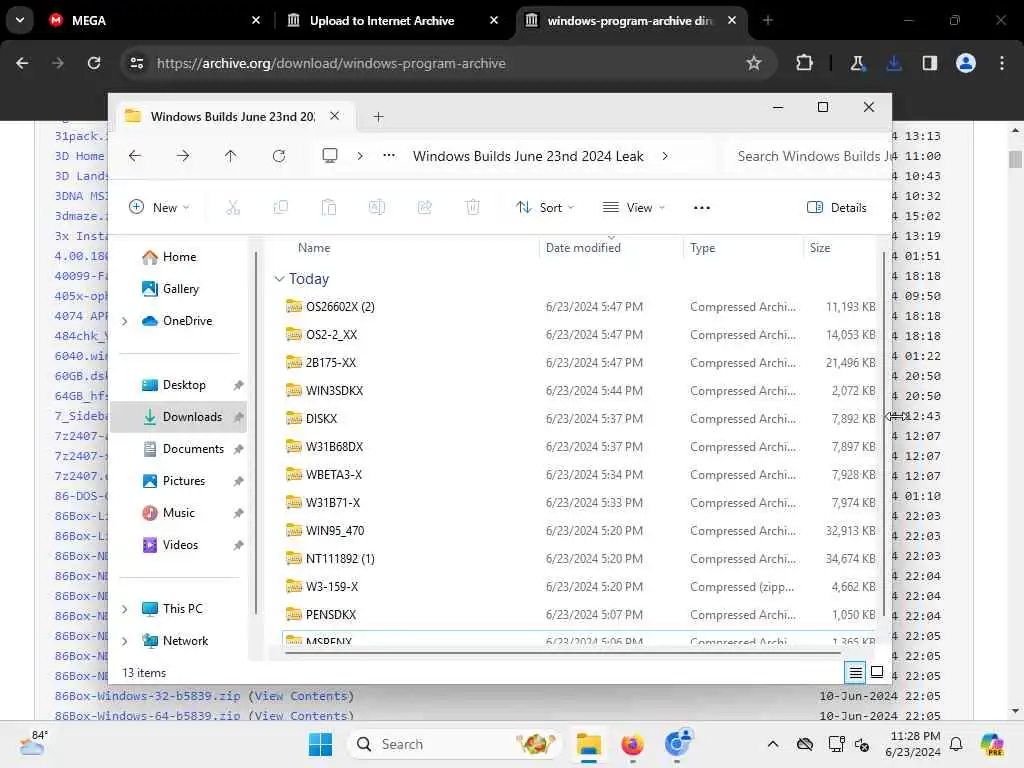Select Desktop in the navigation pane

click(x=179, y=385)
